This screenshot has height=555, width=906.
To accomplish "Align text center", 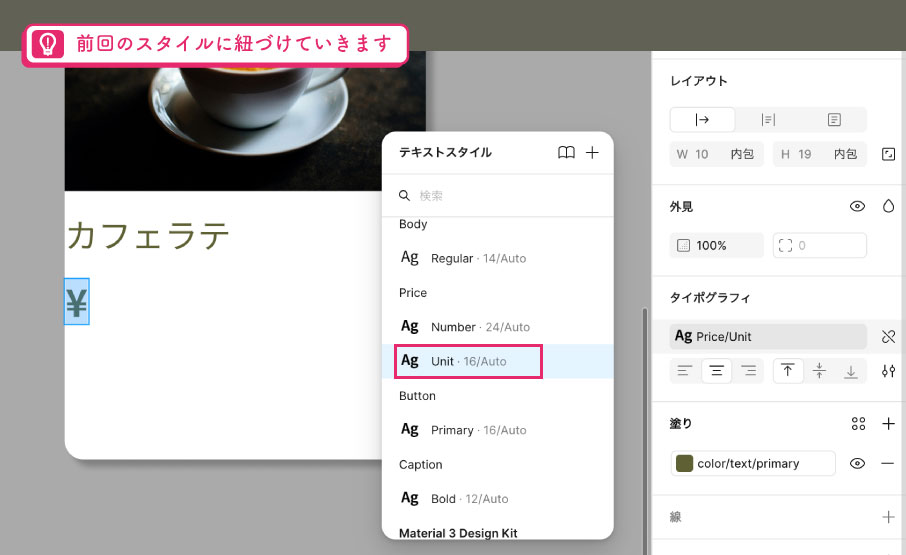I will click(x=716, y=371).
